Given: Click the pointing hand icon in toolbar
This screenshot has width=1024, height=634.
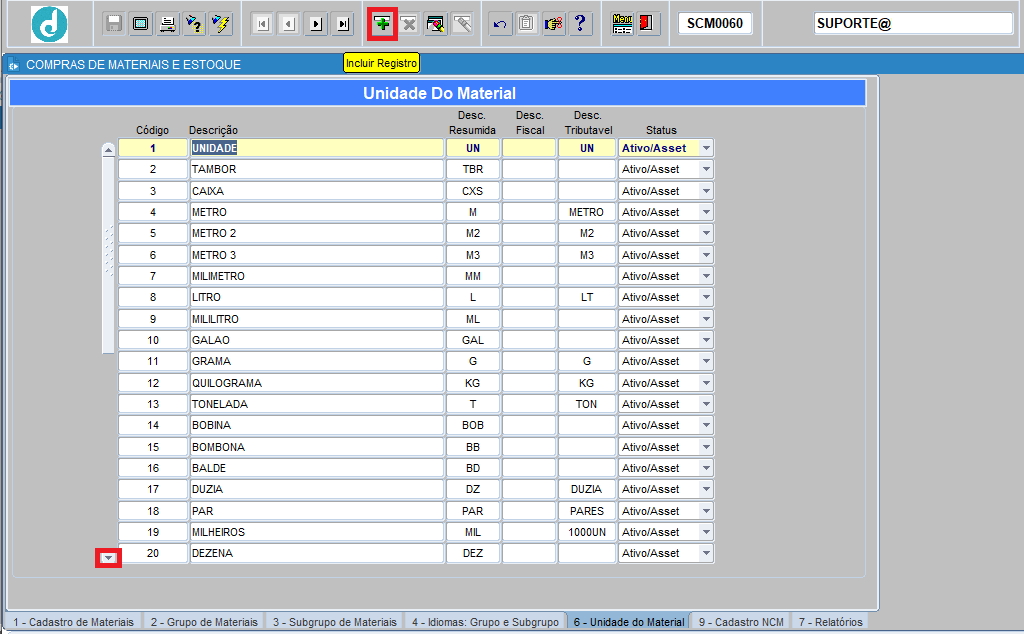Looking at the screenshot, I should 553,24.
